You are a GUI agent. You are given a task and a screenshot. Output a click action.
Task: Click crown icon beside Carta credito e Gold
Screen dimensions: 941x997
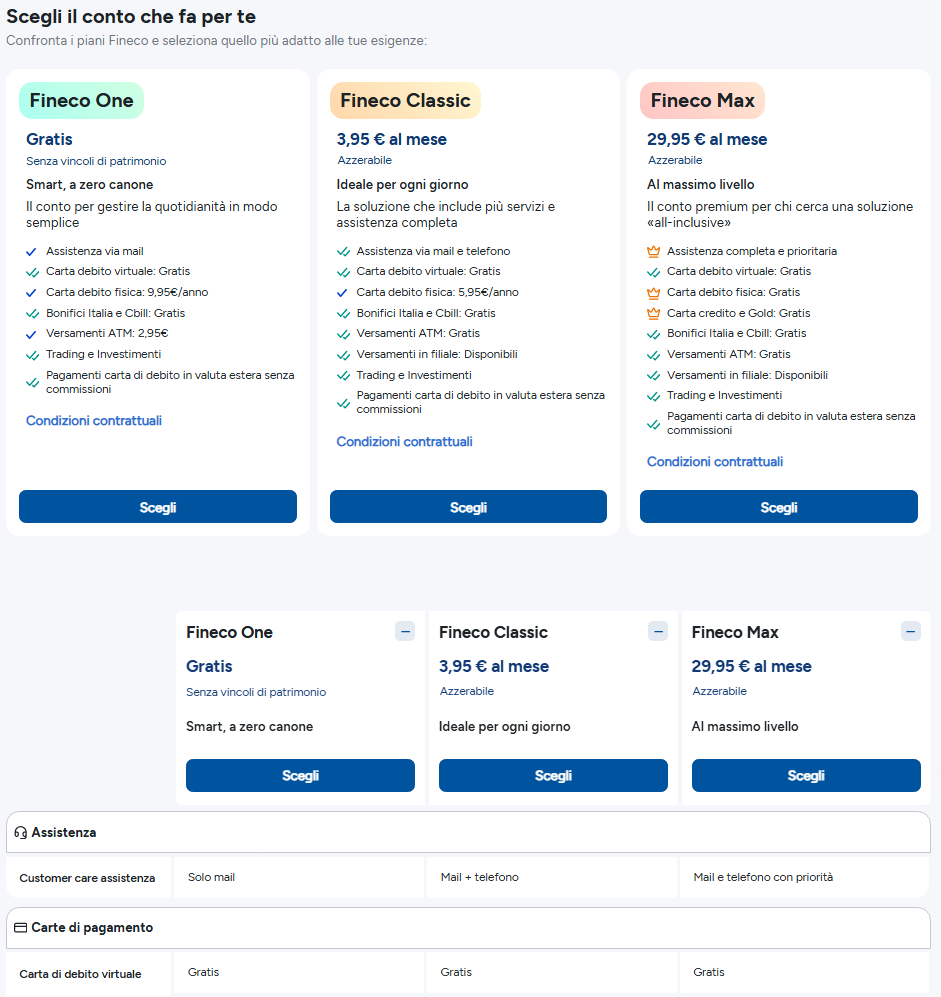click(x=653, y=313)
